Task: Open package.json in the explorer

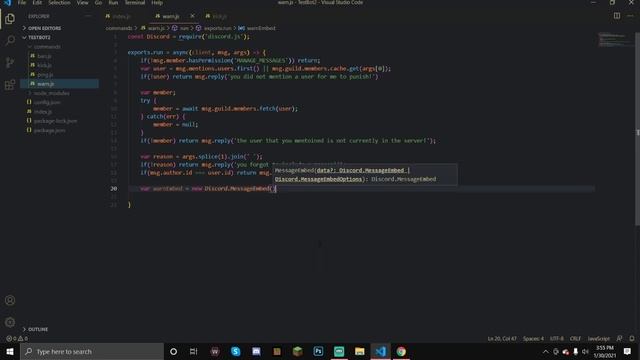Action: tap(49, 130)
